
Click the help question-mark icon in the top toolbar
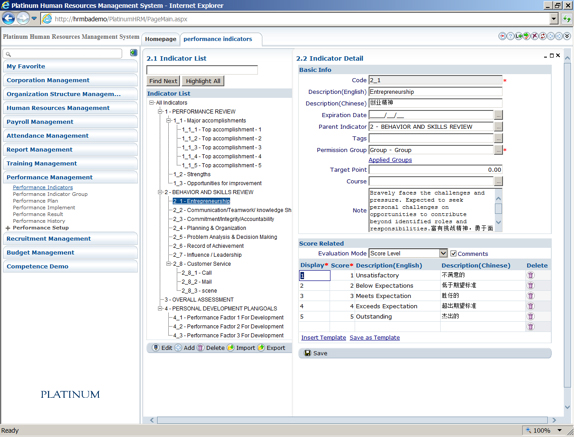(x=510, y=36)
